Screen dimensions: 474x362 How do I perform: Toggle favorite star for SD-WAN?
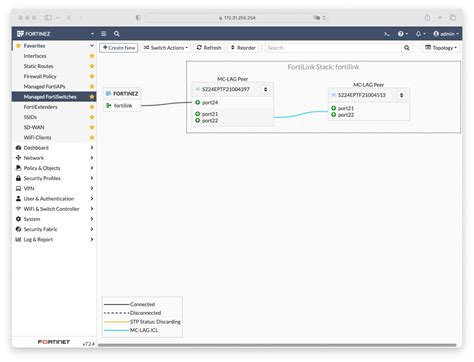92,127
